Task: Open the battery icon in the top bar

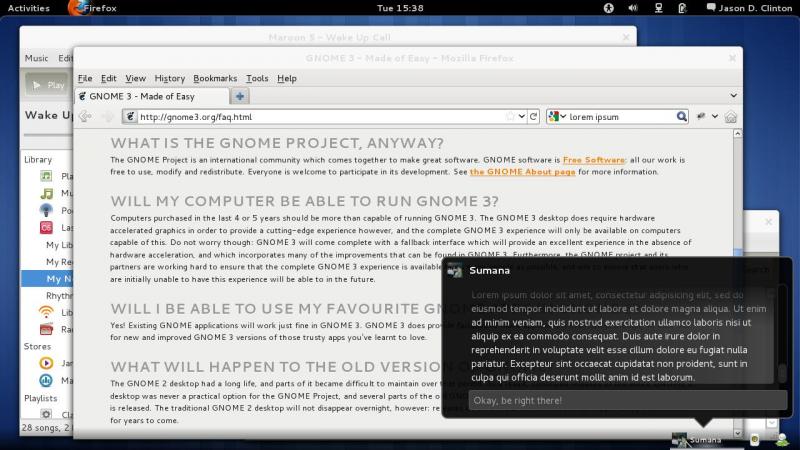Action: (x=682, y=8)
